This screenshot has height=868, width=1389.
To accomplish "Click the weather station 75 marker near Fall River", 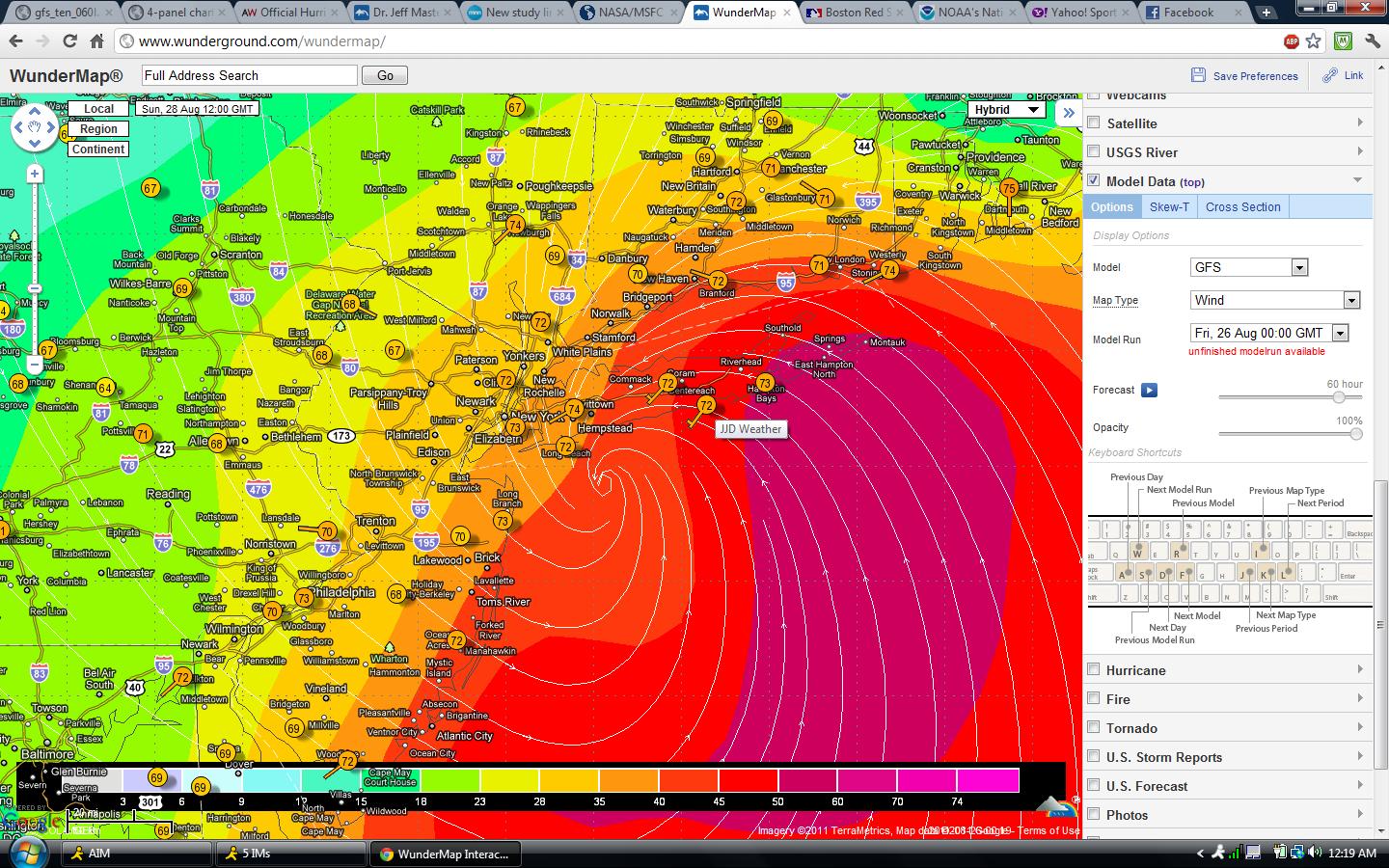I will (x=1009, y=188).
